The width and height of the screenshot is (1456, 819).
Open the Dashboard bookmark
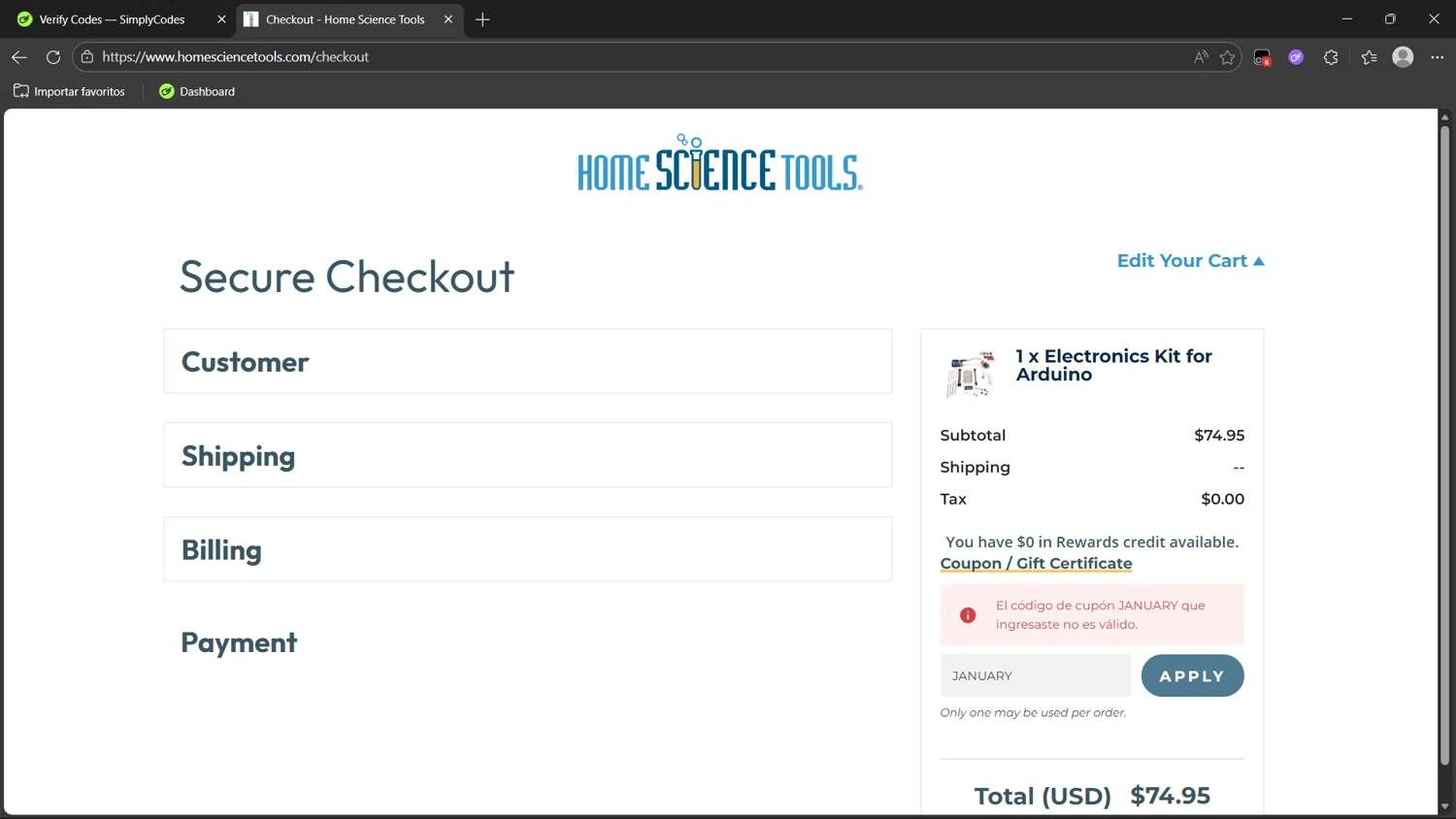click(x=197, y=91)
